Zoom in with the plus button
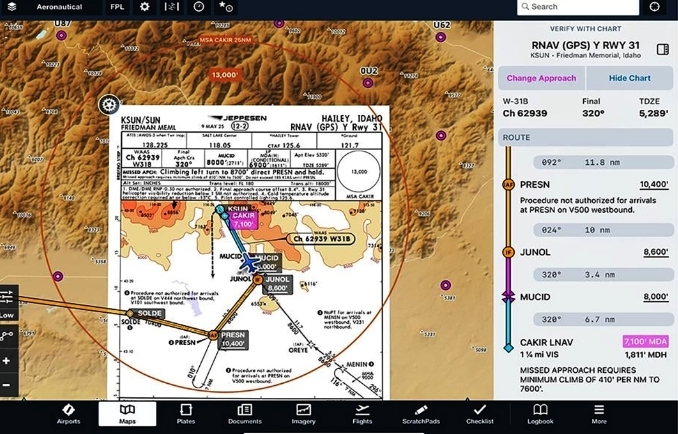The width and height of the screenshot is (678, 434). coord(7,361)
